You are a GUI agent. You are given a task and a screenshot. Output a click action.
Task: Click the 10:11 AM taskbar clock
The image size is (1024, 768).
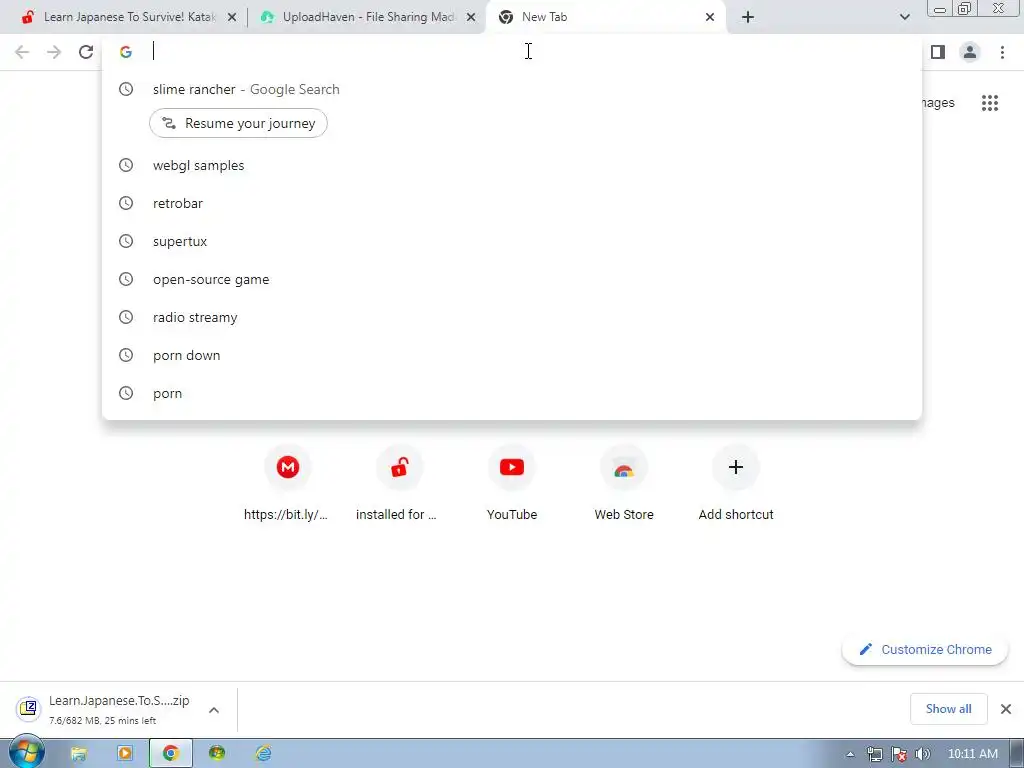click(x=972, y=754)
